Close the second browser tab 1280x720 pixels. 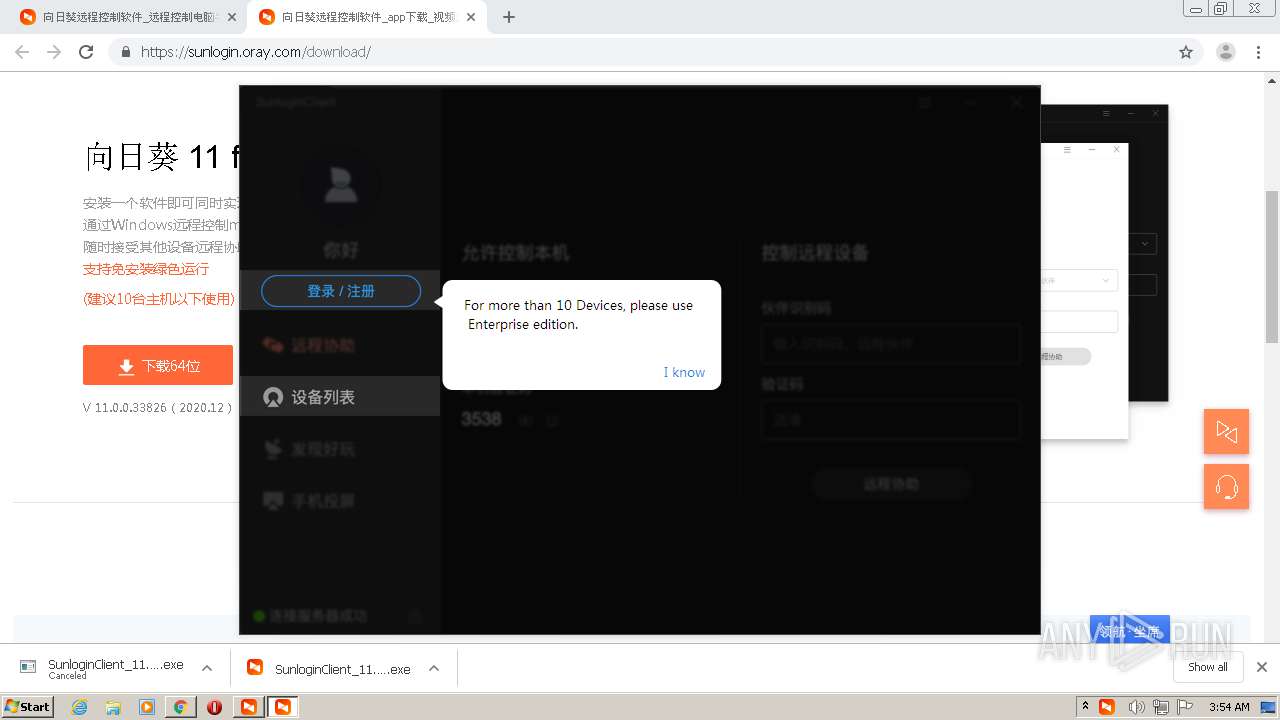[x=471, y=17]
